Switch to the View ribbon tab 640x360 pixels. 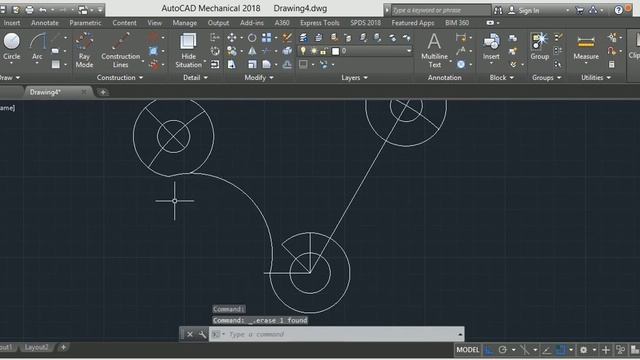(x=154, y=23)
